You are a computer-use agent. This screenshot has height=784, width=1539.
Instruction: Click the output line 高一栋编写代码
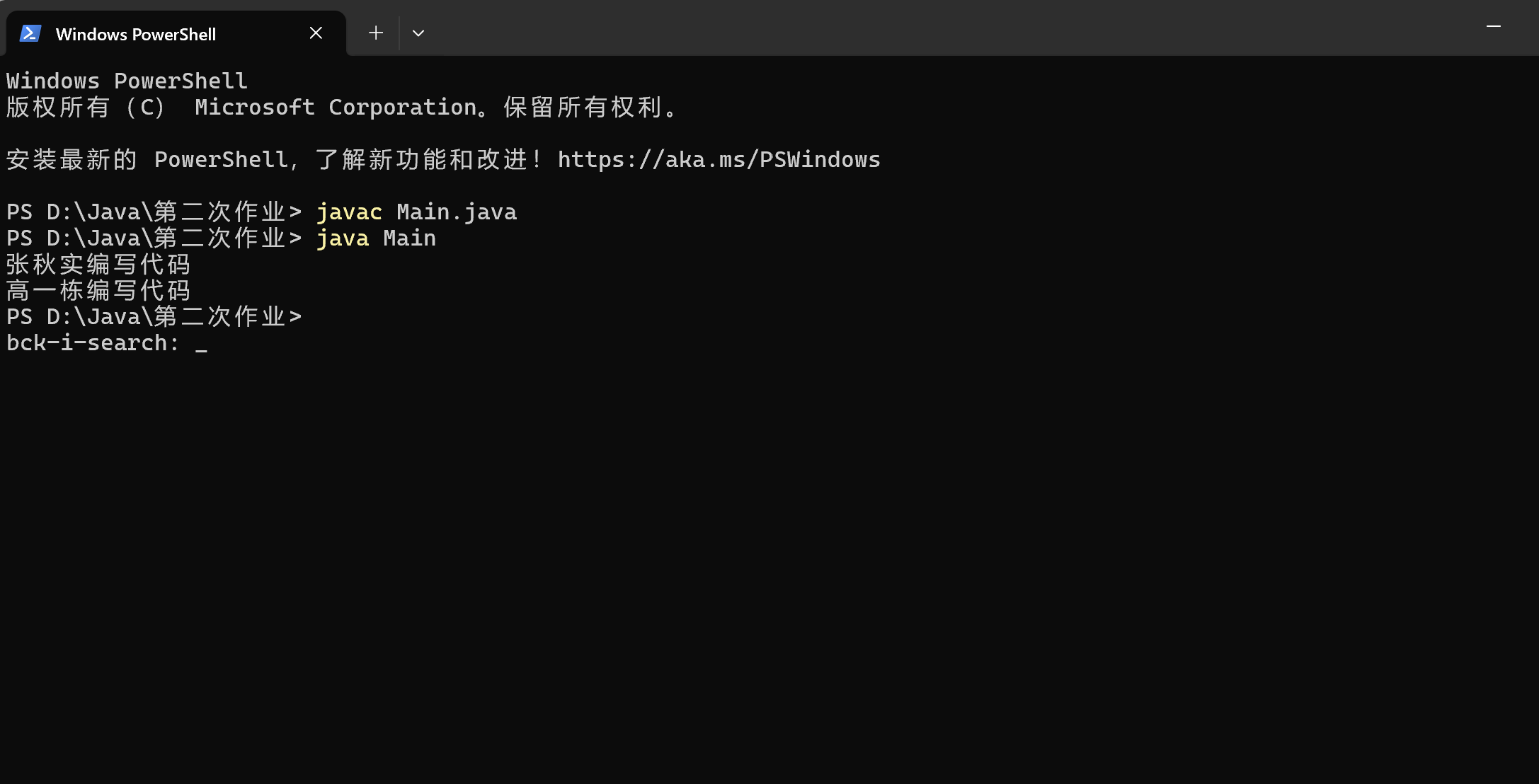98,291
